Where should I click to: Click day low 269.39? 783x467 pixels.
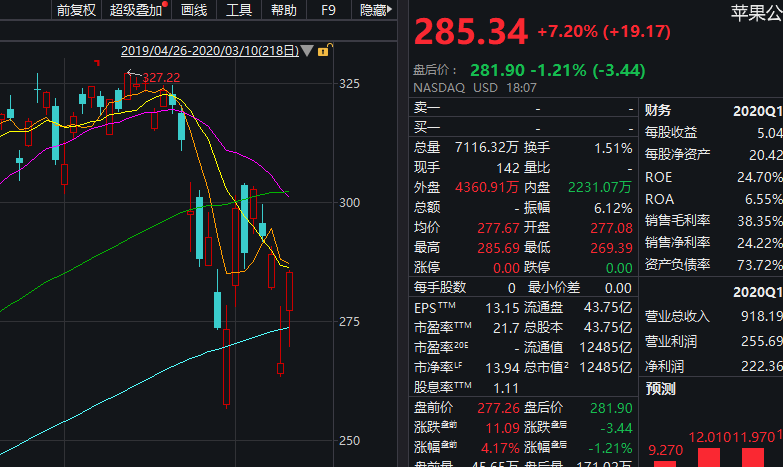point(611,248)
